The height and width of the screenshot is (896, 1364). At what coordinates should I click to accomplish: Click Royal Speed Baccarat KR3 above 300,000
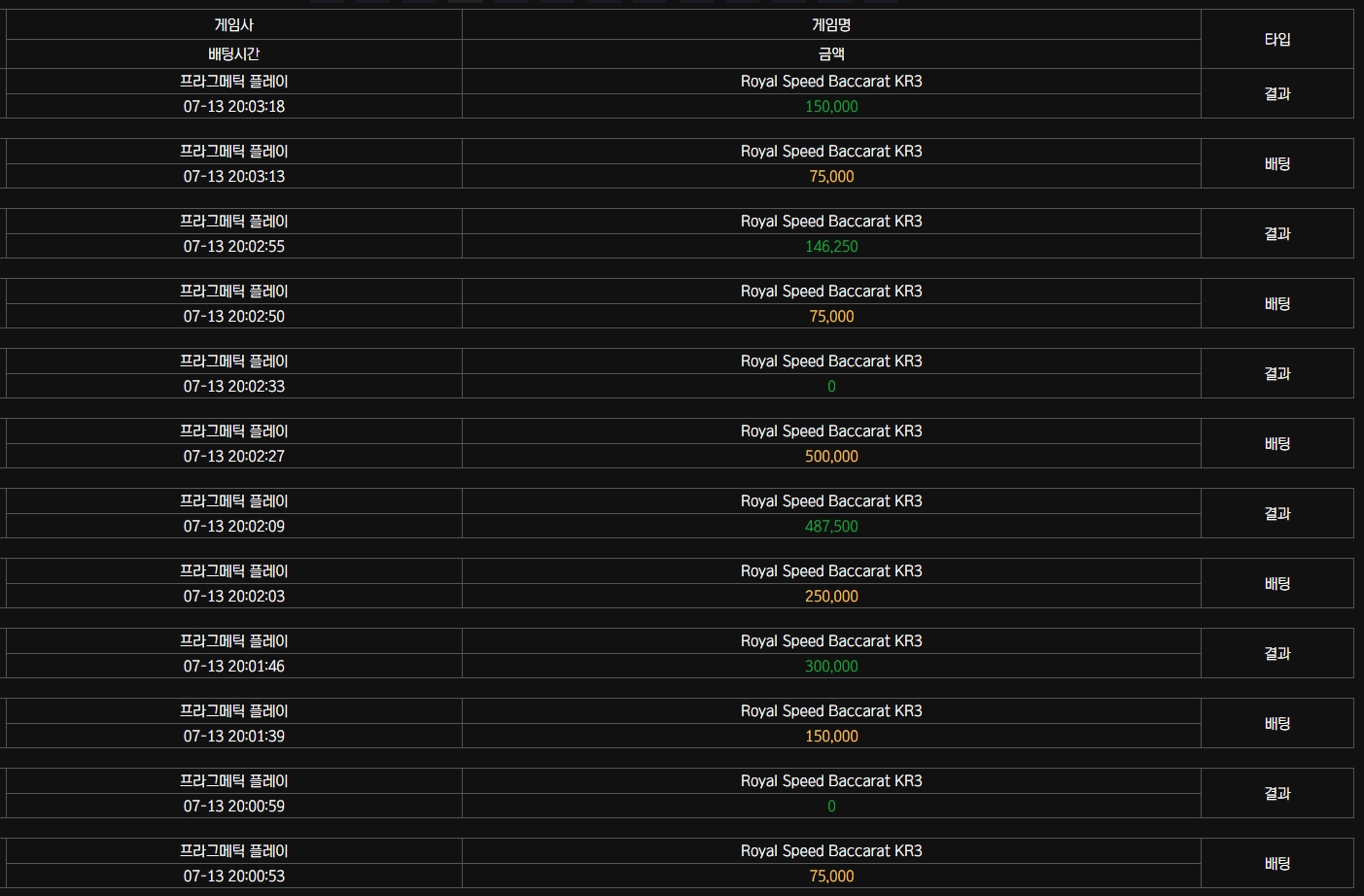click(831, 641)
